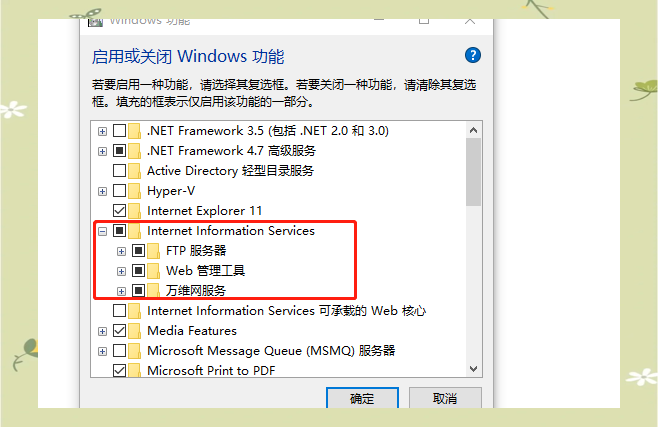658x427 pixels.
Task: Enable the Hyper-V checkbox
Action: 120,191
